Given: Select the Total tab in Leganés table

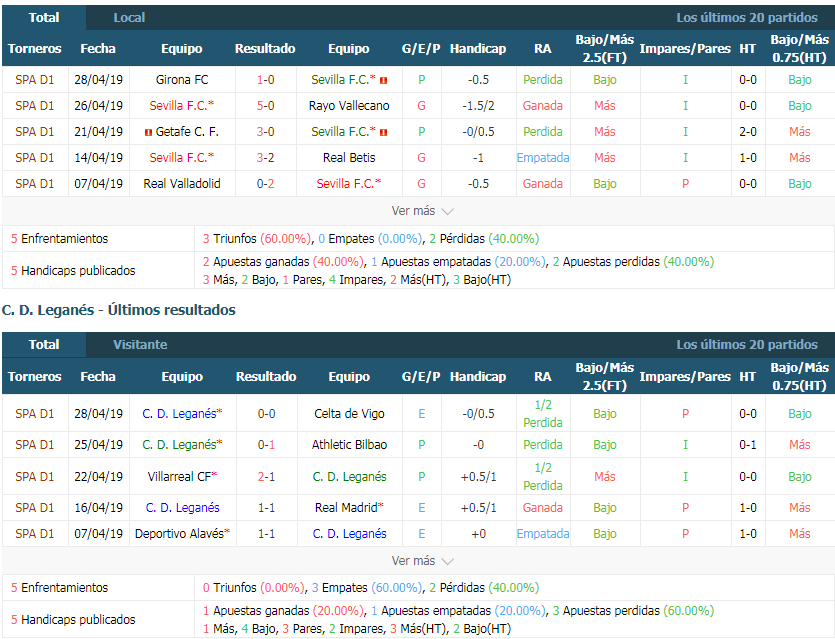Looking at the screenshot, I should pyautogui.click(x=44, y=345).
